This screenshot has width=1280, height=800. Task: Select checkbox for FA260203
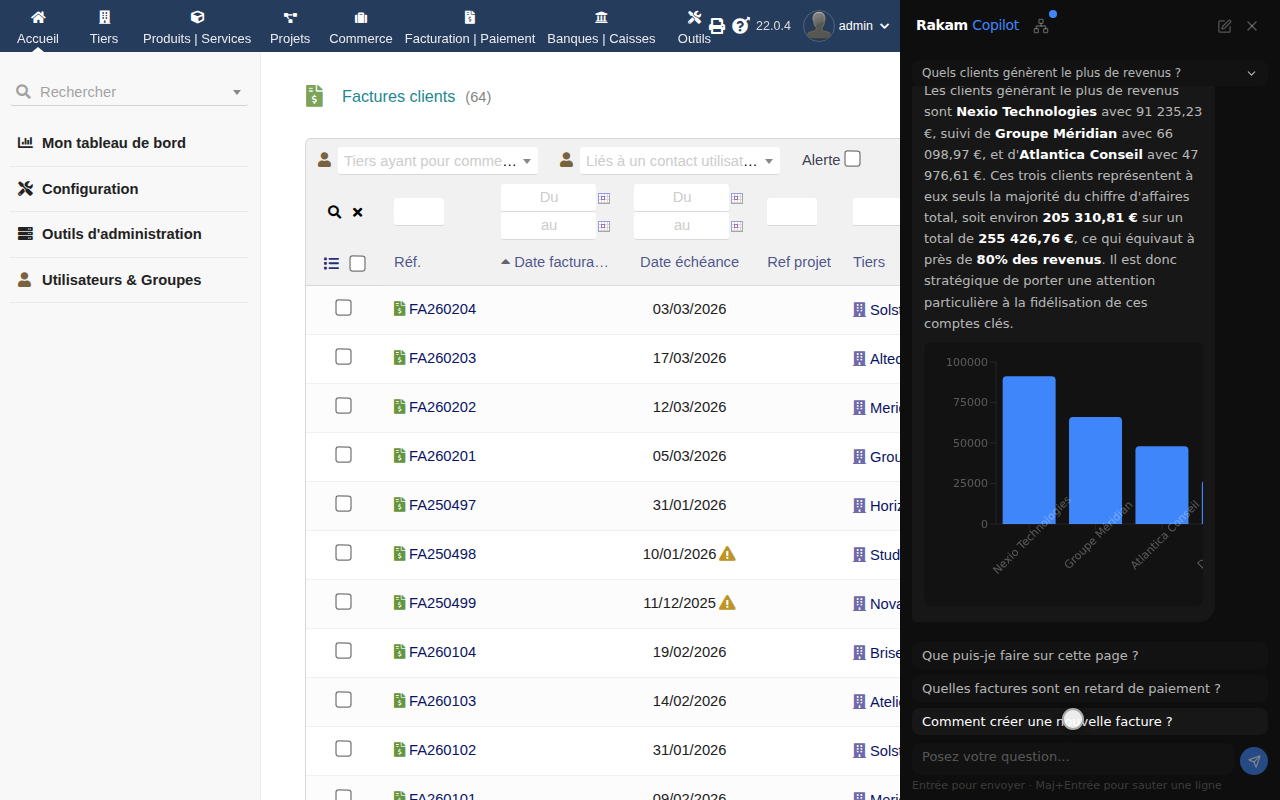click(343, 357)
